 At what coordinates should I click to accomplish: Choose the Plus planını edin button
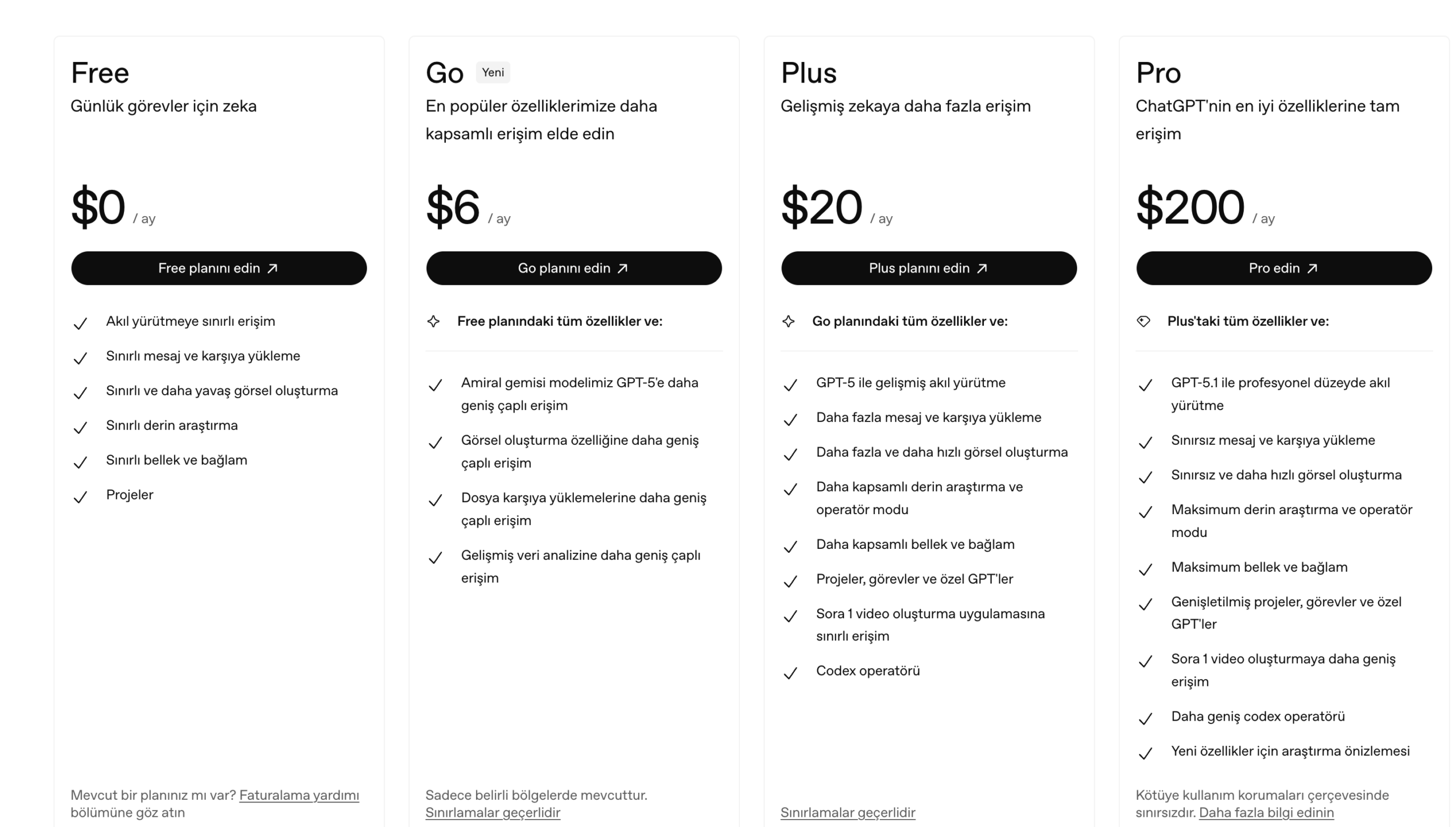[x=928, y=268]
